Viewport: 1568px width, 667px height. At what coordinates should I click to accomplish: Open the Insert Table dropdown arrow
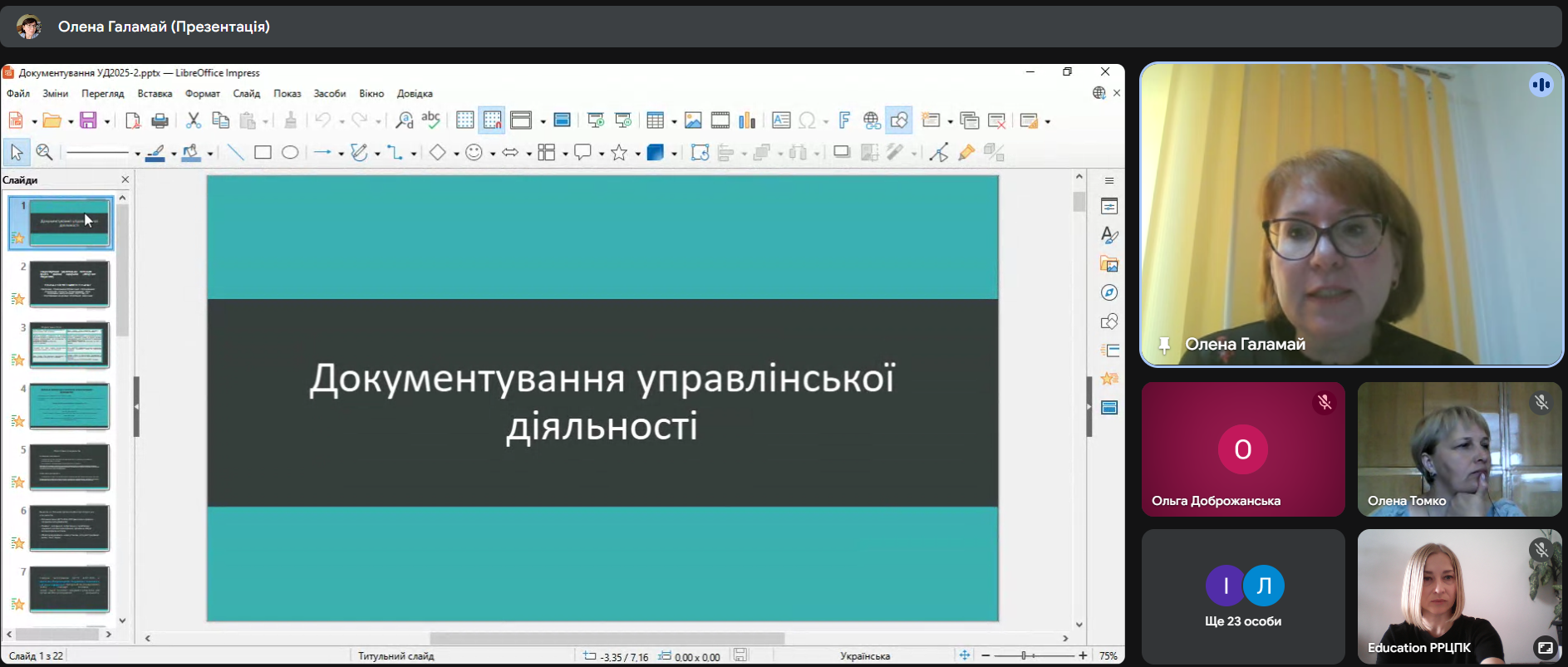click(674, 122)
